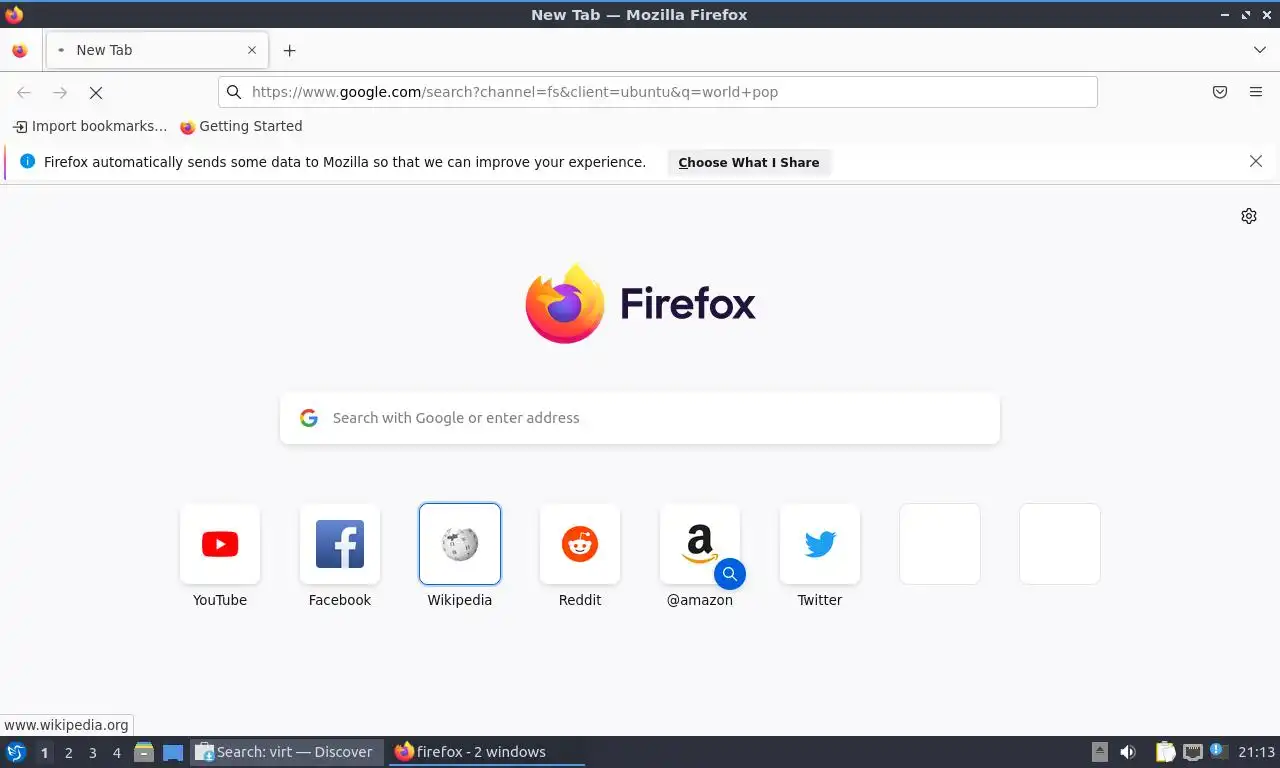The image size is (1280, 768).
Task: Focus the Search with Google box
Action: click(x=640, y=418)
